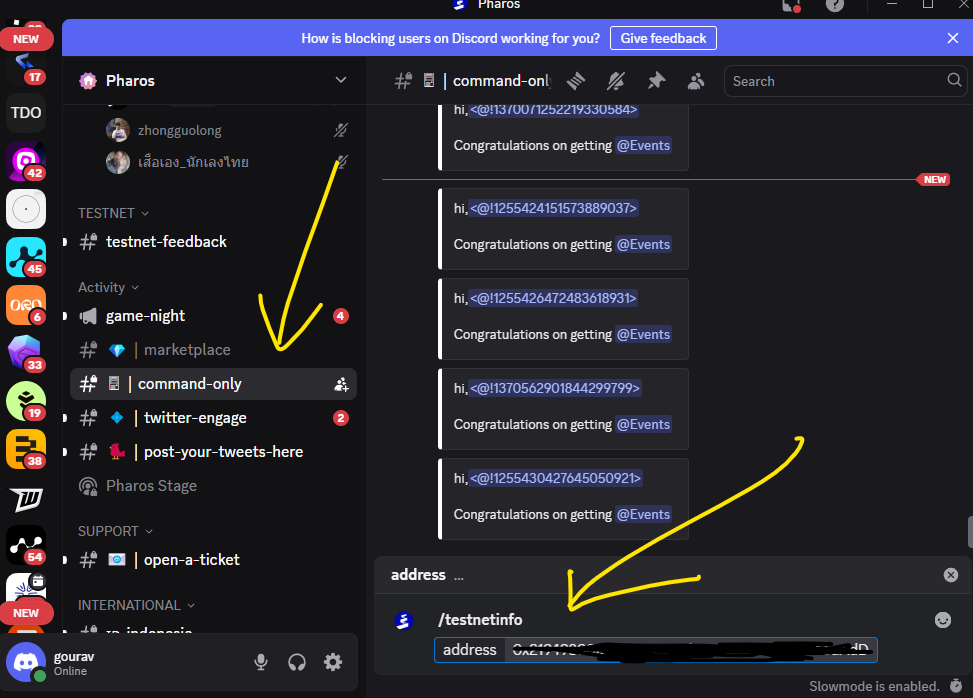
Task: Collapse the INTERNATIONAL category
Action: 137,605
